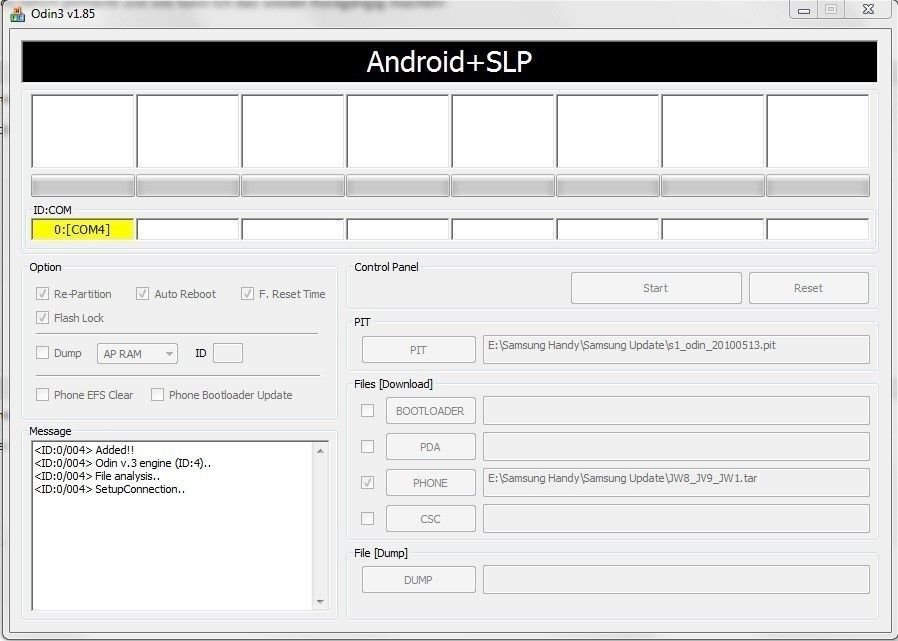Image resolution: width=898 pixels, height=641 pixels.
Task: Click the Start button
Action: tap(656, 288)
